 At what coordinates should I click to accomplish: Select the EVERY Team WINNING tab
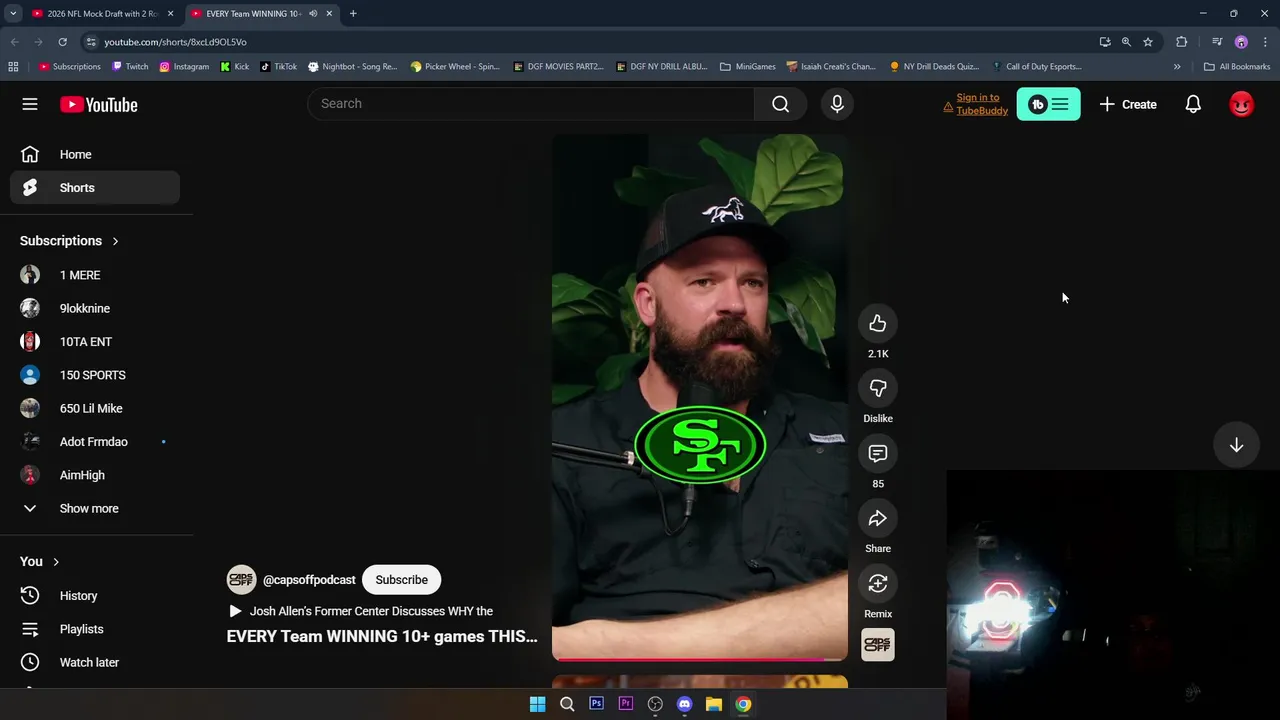tap(253, 14)
